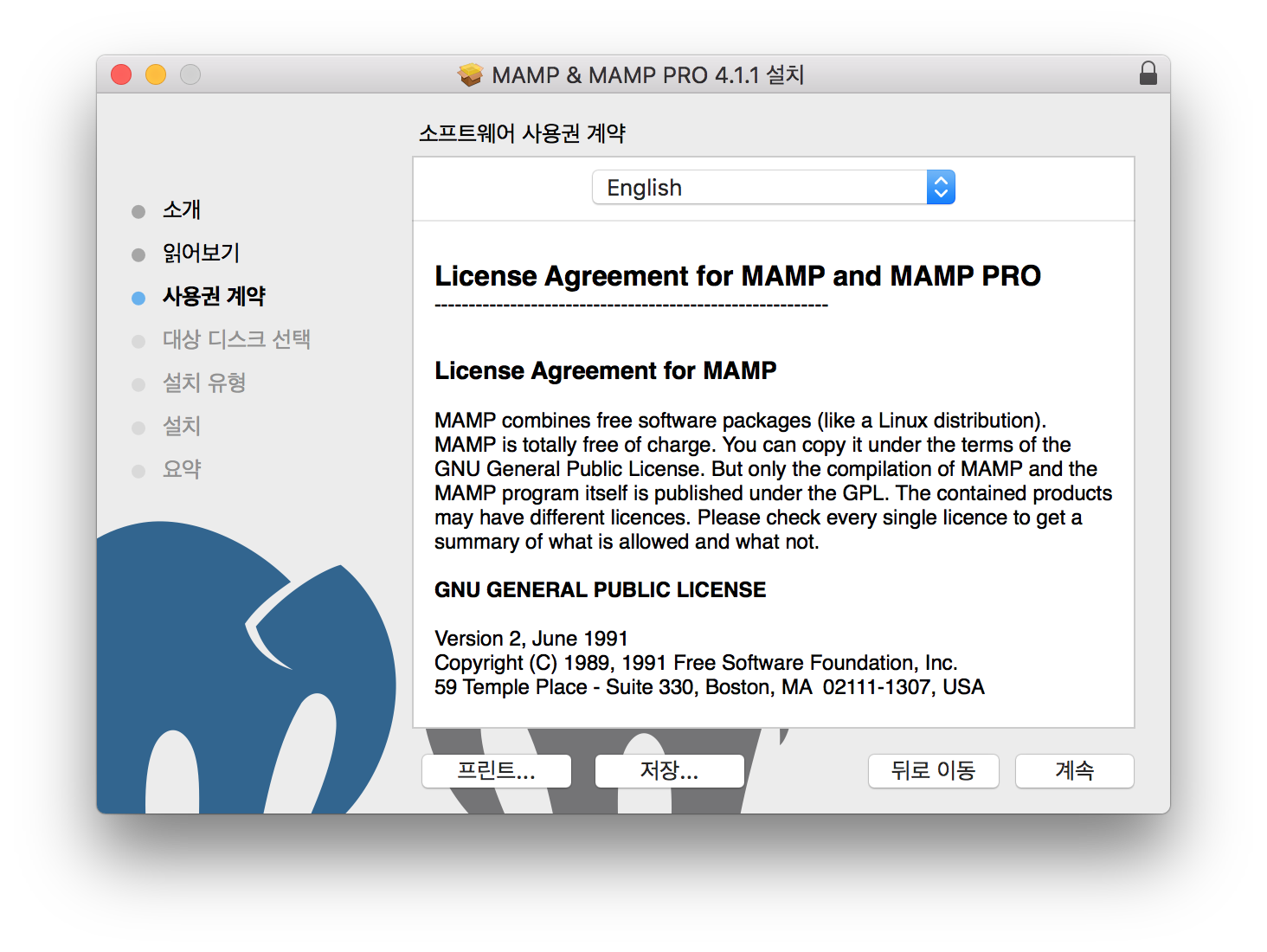Click the package icon beside the window title
Screen dimensions: 1267x952
point(470,75)
